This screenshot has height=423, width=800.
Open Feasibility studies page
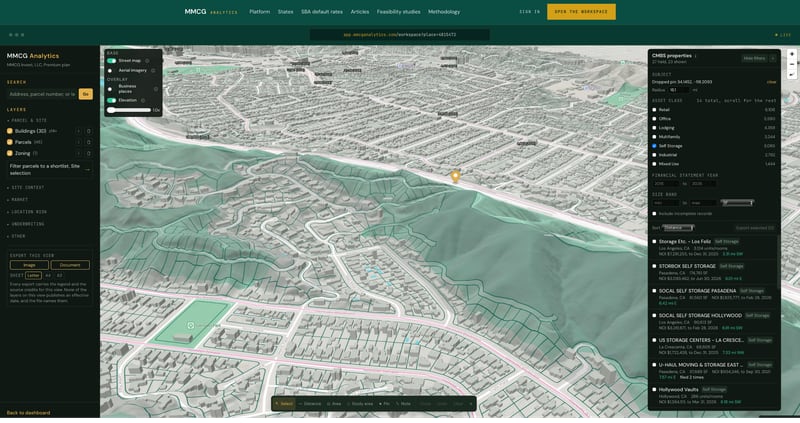(x=398, y=12)
